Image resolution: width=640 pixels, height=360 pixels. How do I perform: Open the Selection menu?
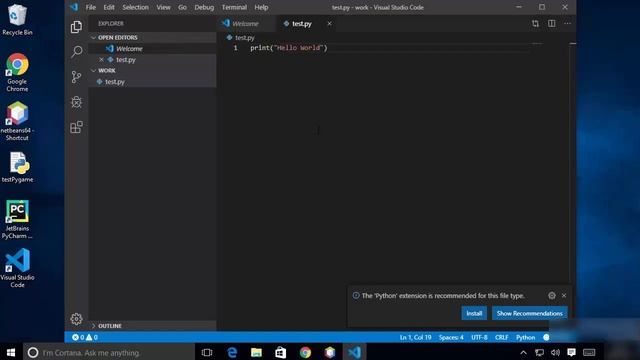pyautogui.click(x=136, y=7)
